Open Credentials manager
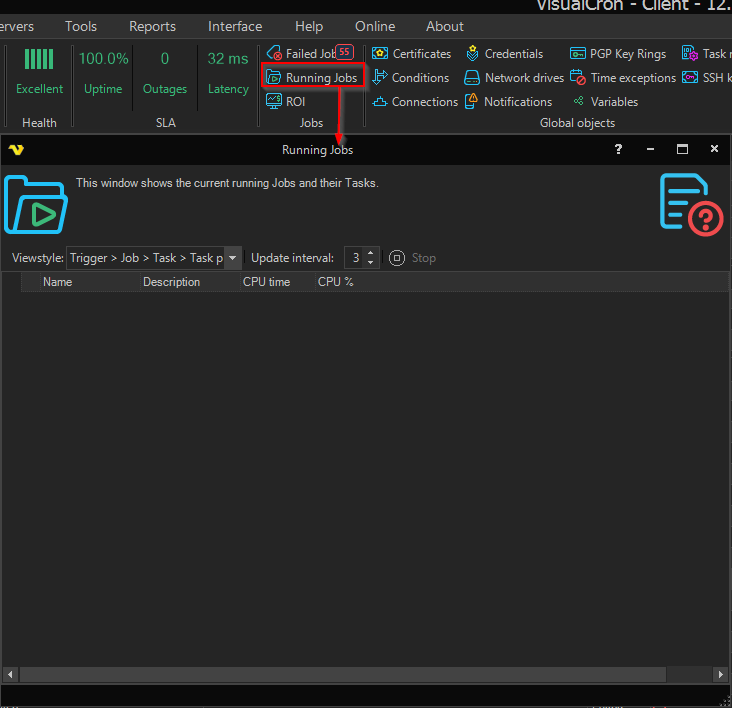This screenshot has height=708, width=732. pyautogui.click(x=504, y=54)
